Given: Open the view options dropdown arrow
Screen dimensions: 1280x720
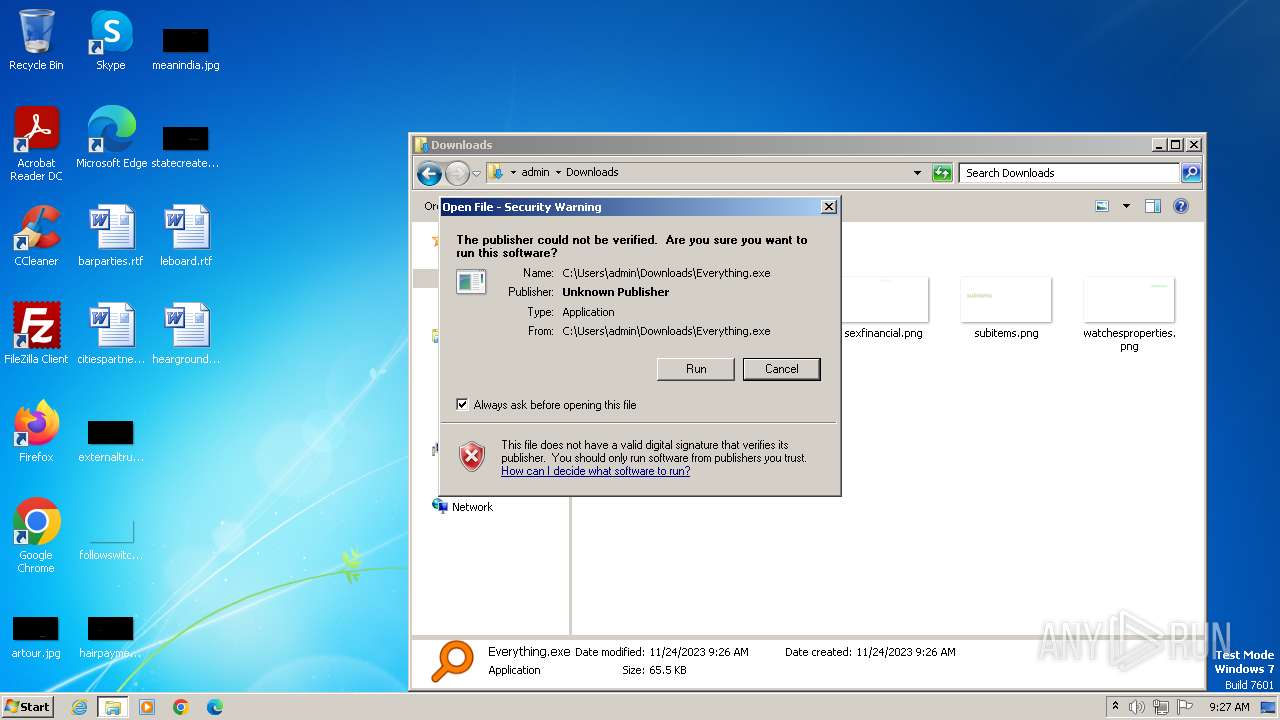Looking at the screenshot, I should tap(1126, 206).
